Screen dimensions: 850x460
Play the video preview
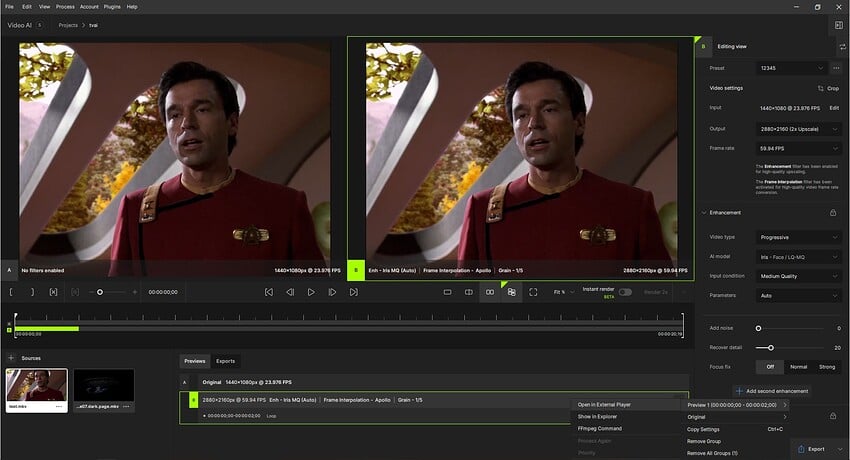311,292
